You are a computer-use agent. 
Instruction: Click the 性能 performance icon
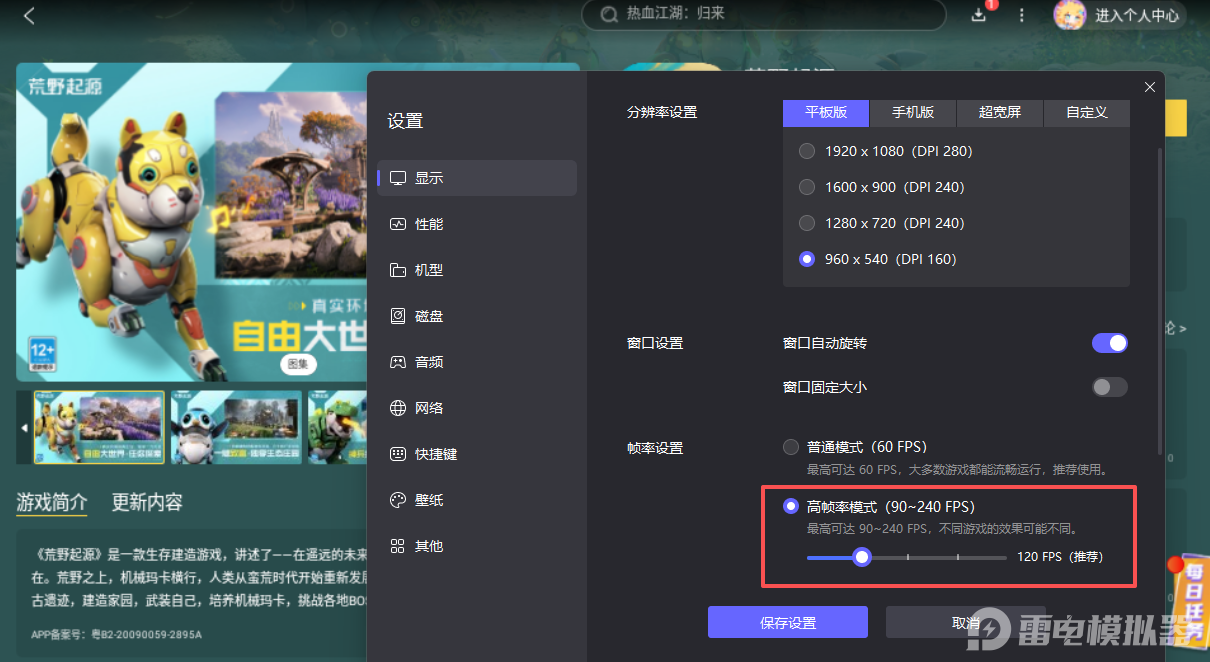(x=398, y=224)
